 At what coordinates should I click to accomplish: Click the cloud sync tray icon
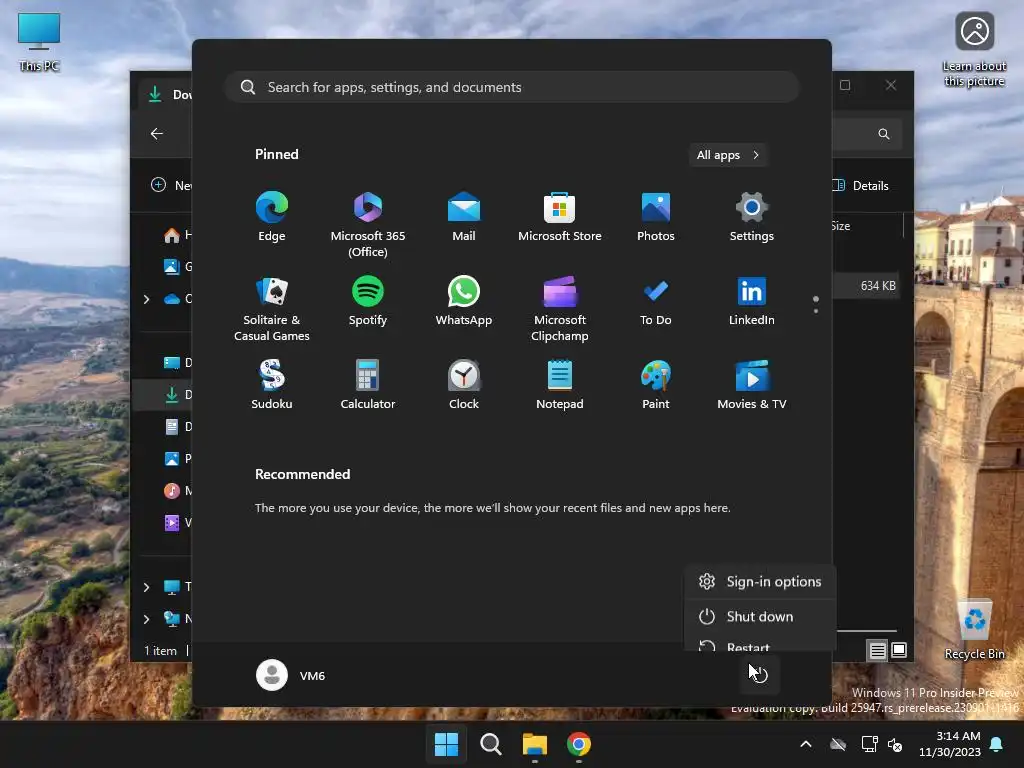(x=838, y=744)
